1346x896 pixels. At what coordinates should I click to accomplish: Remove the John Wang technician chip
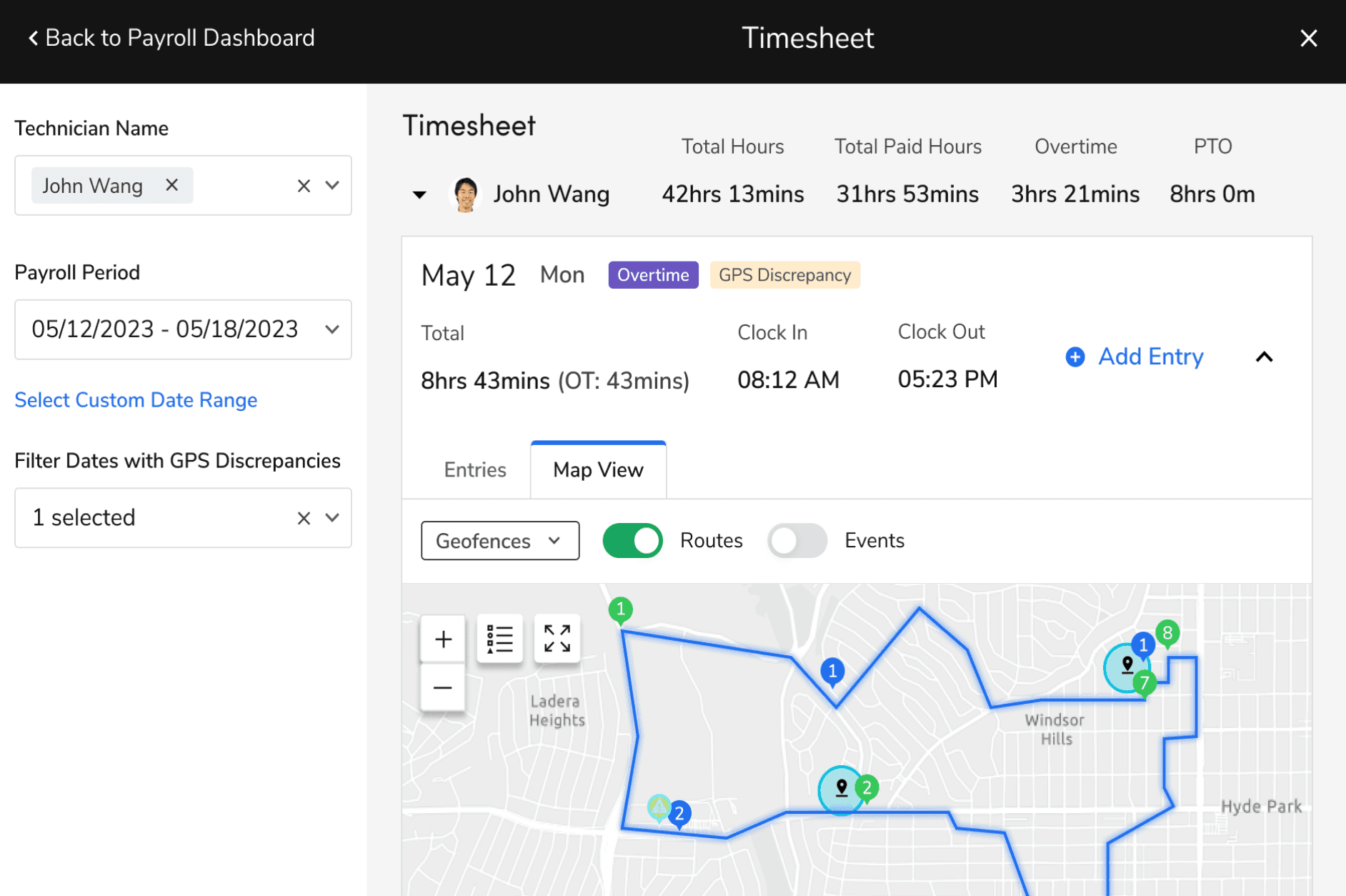pyautogui.click(x=171, y=185)
